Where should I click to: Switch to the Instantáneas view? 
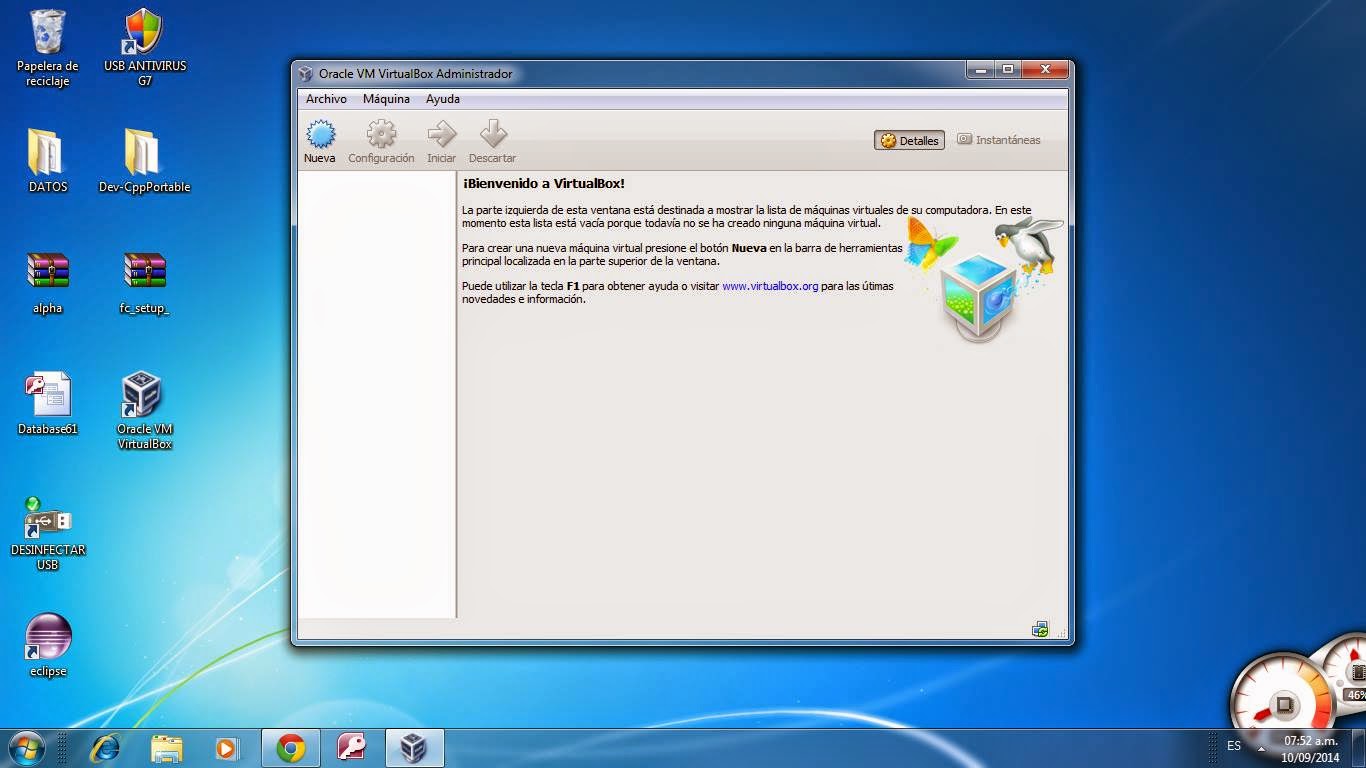pos(999,140)
